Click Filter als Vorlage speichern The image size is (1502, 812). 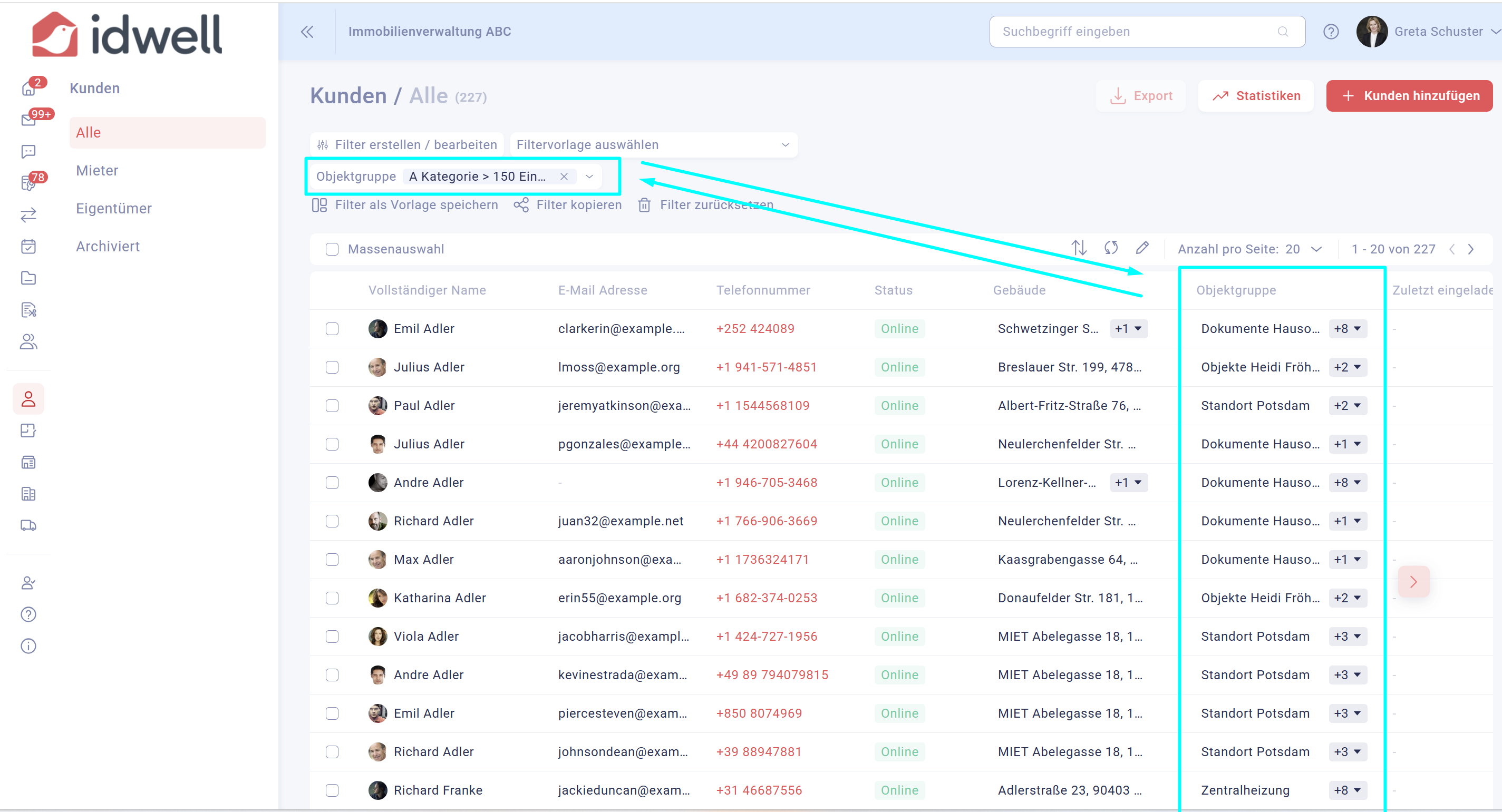click(x=405, y=205)
